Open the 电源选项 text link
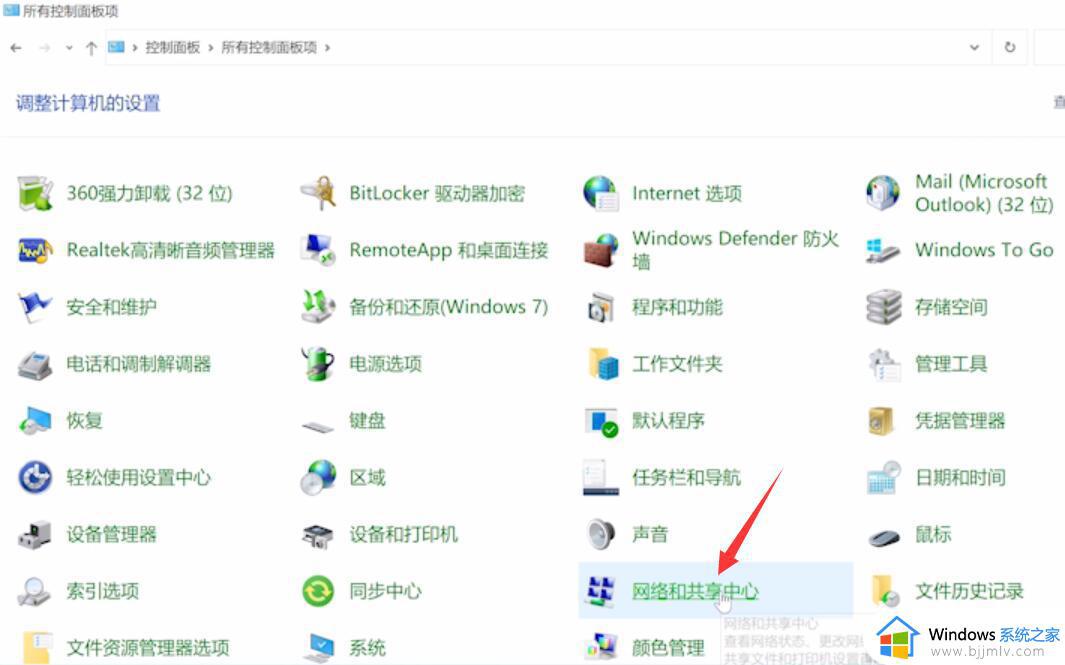 tap(385, 364)
